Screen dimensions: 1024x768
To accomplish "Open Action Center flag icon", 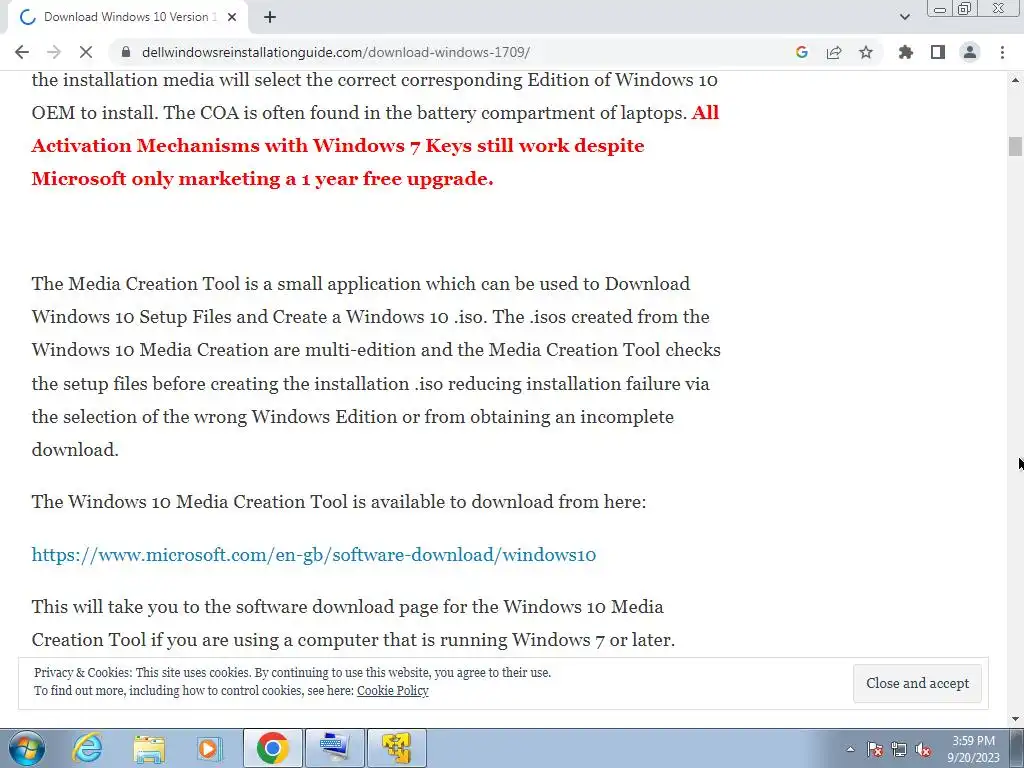I will tap(875, 749).
